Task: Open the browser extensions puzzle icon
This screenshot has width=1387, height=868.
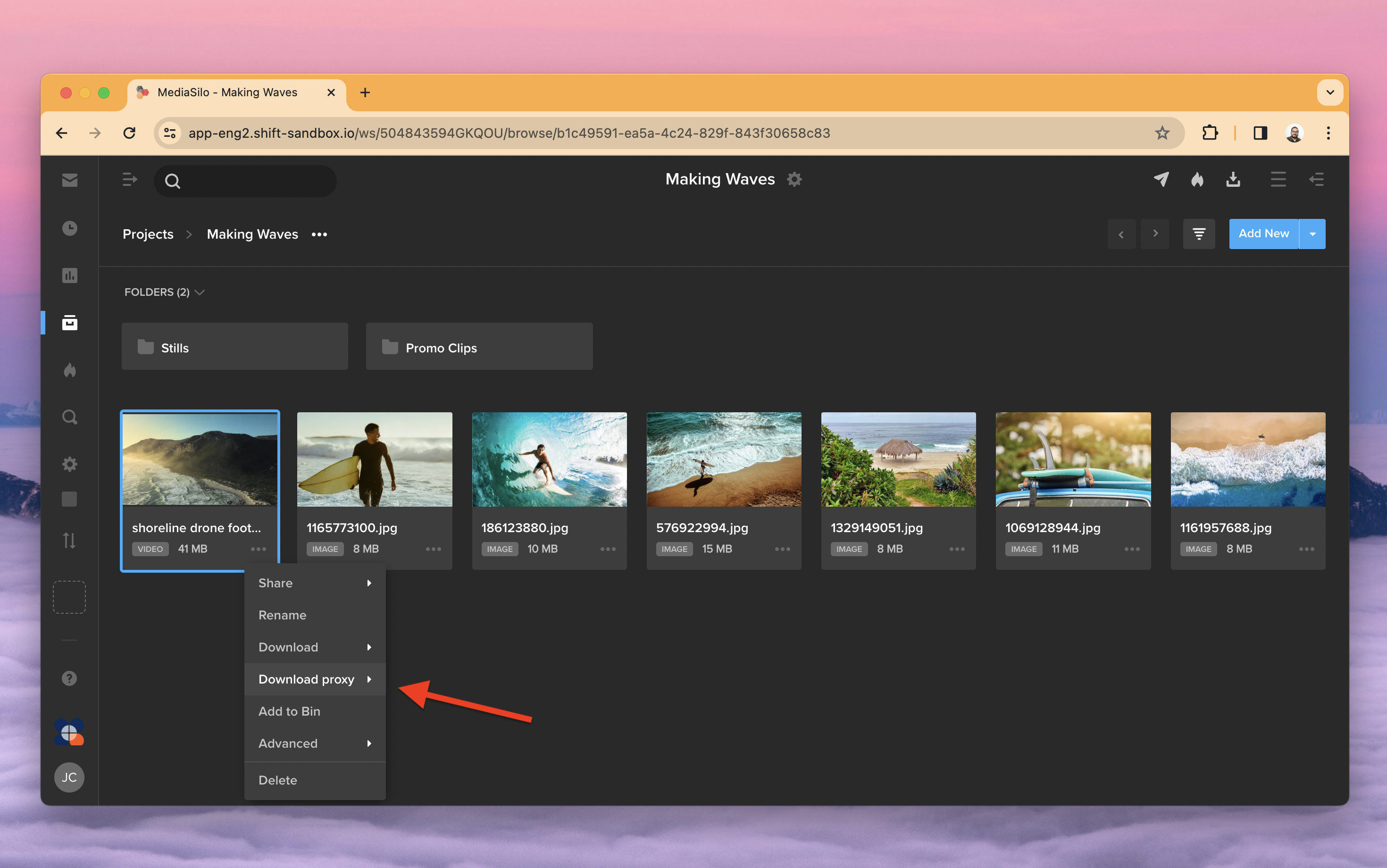Action: [1209, 133]
